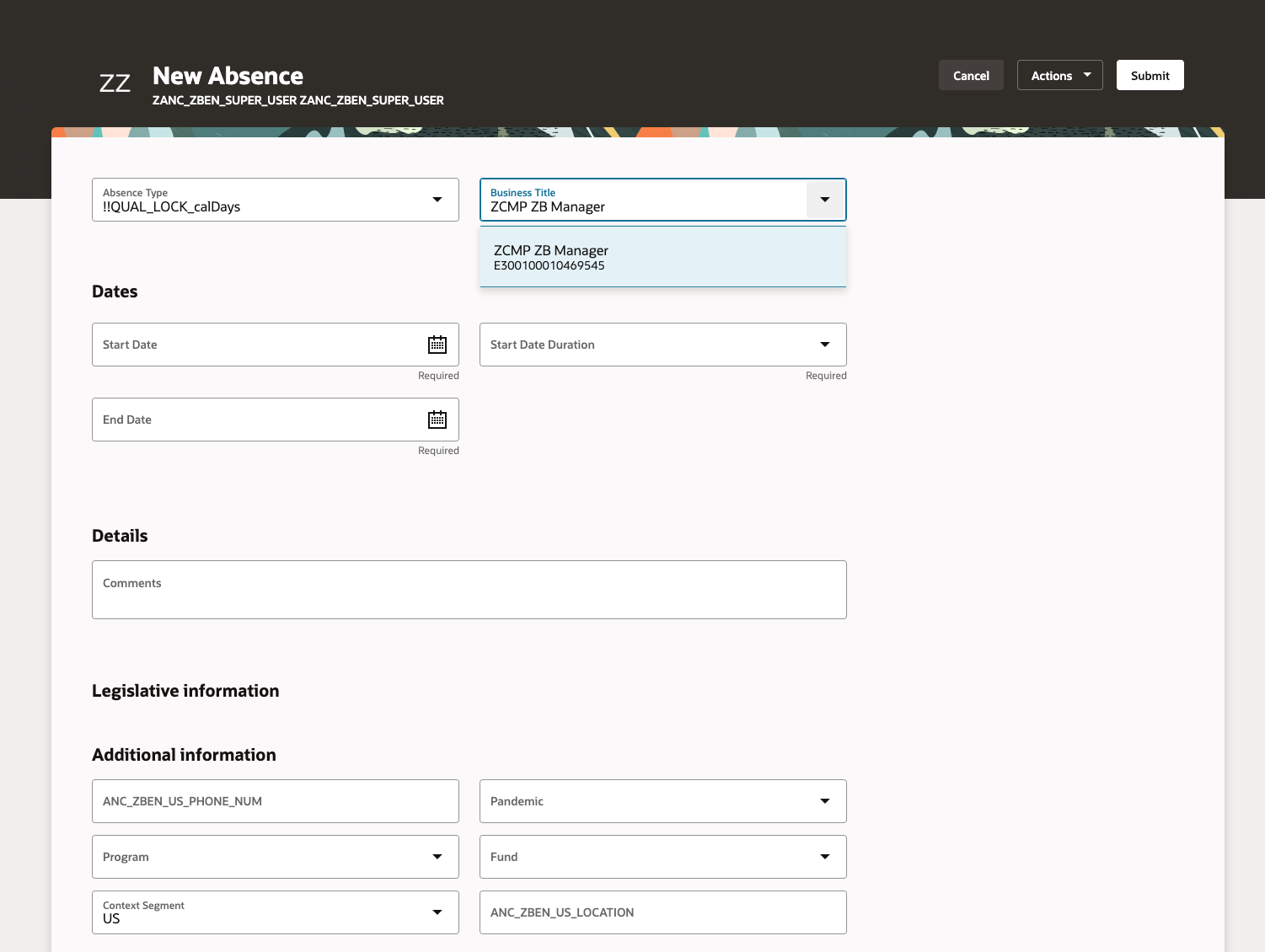
Task: Click the ZZ user avatar
Action: 115,83
